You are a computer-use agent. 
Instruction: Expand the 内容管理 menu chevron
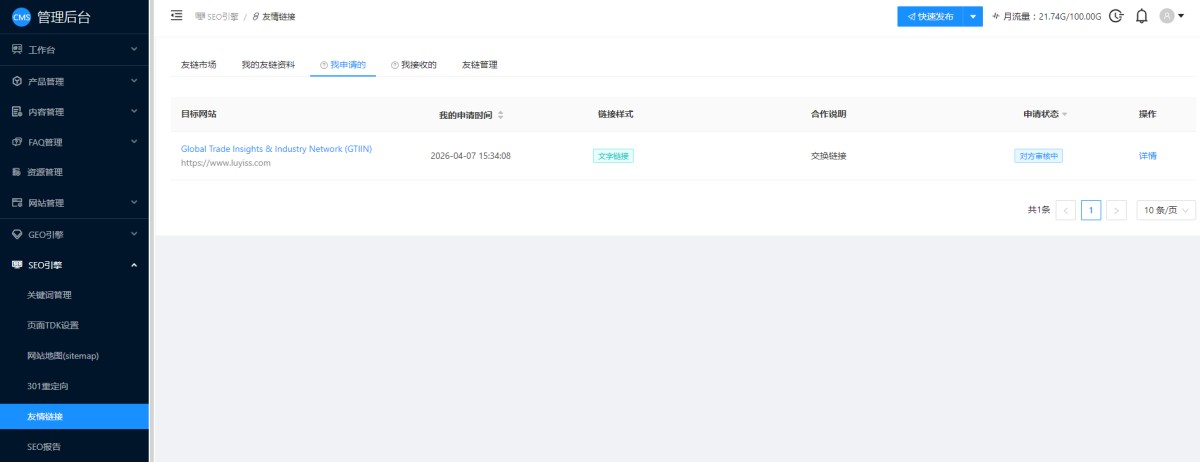[x=134, y=111]
